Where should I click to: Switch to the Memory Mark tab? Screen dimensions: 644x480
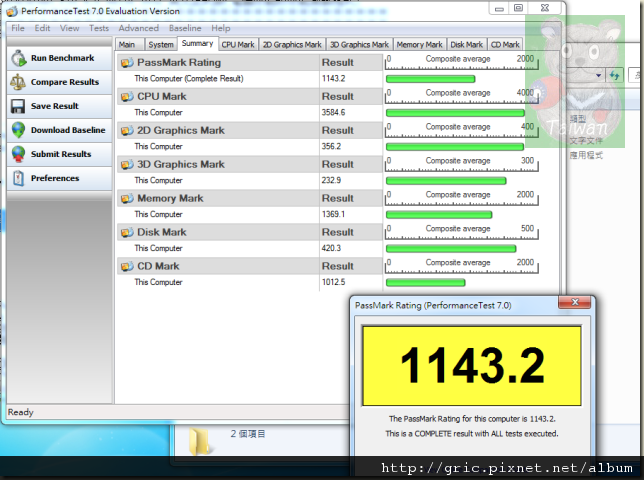point(419,44)
